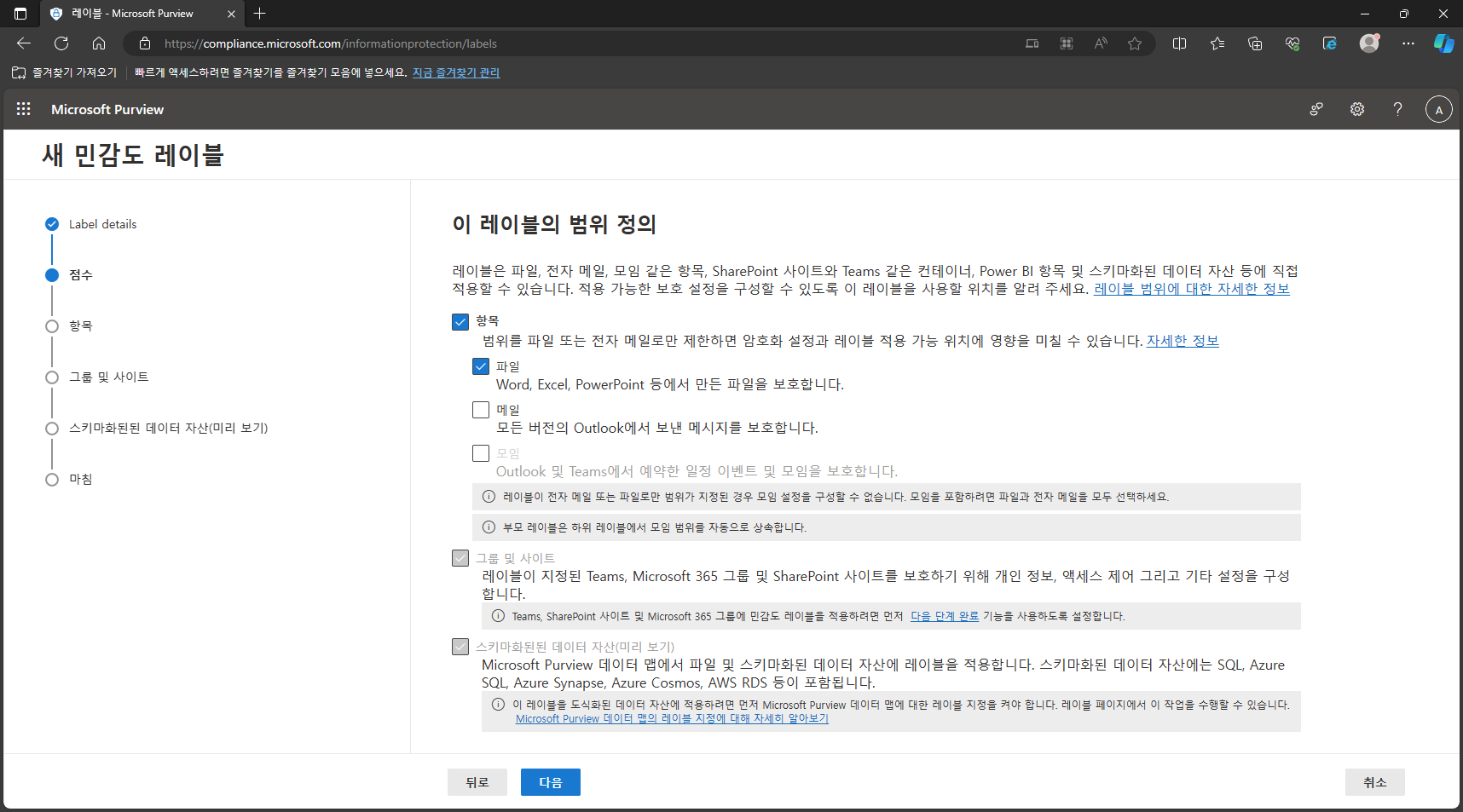Uncheck the 항목 checkbox

(x=460, y=321)
